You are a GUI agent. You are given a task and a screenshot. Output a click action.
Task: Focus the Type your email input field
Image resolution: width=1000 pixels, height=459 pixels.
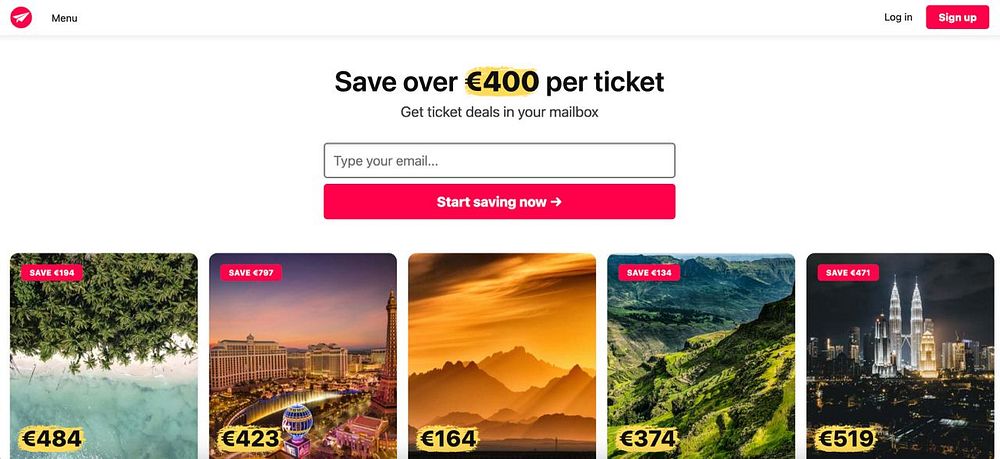click(x=499, y=161)
